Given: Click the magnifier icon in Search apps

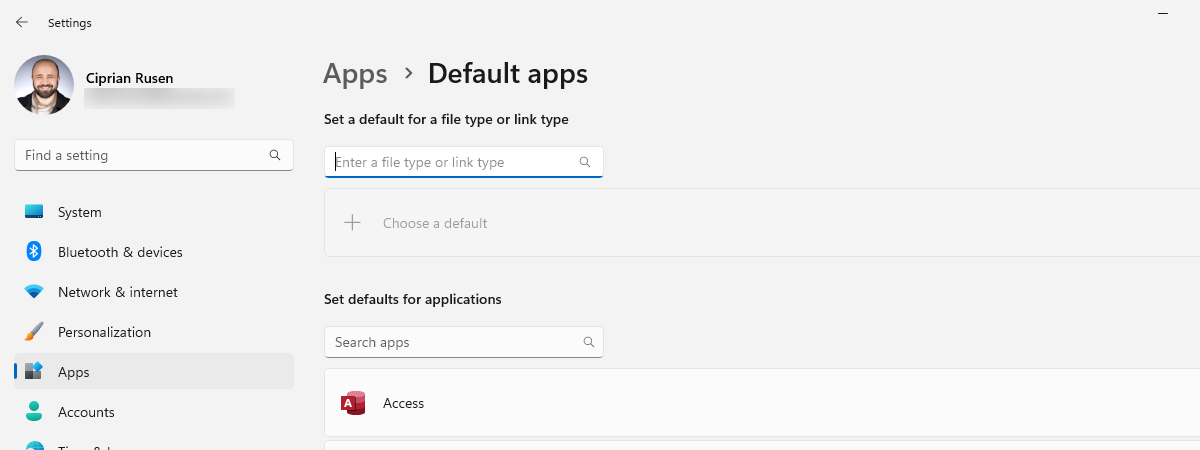Looking at the screenshot, I should (589, 342).
